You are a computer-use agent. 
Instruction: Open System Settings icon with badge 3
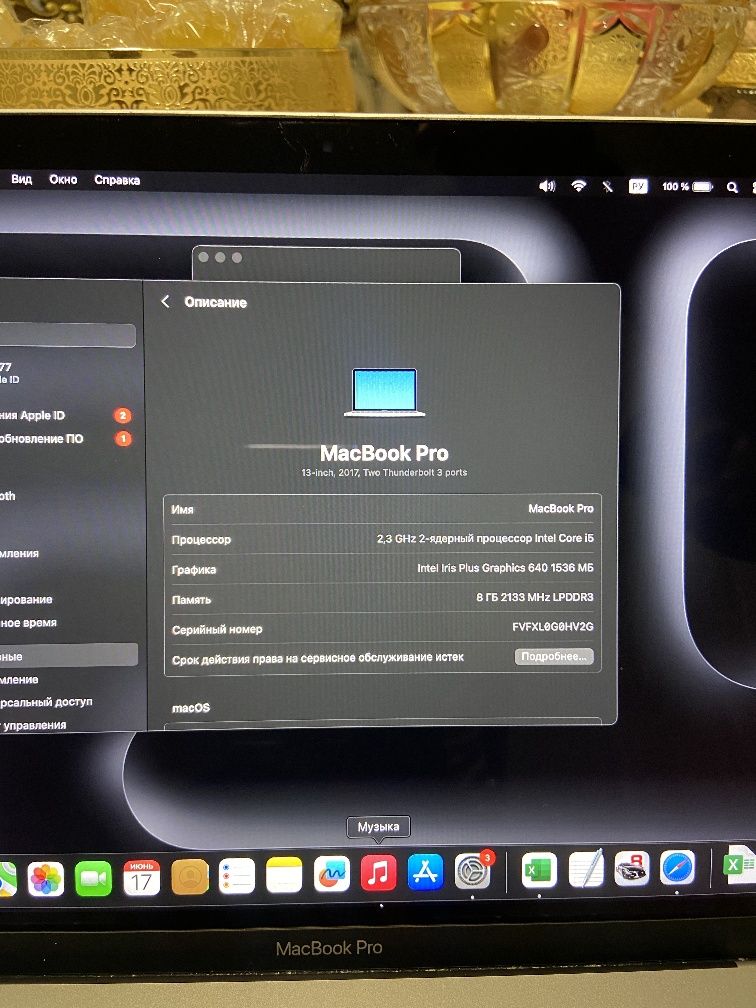click(x=473, y=871)
